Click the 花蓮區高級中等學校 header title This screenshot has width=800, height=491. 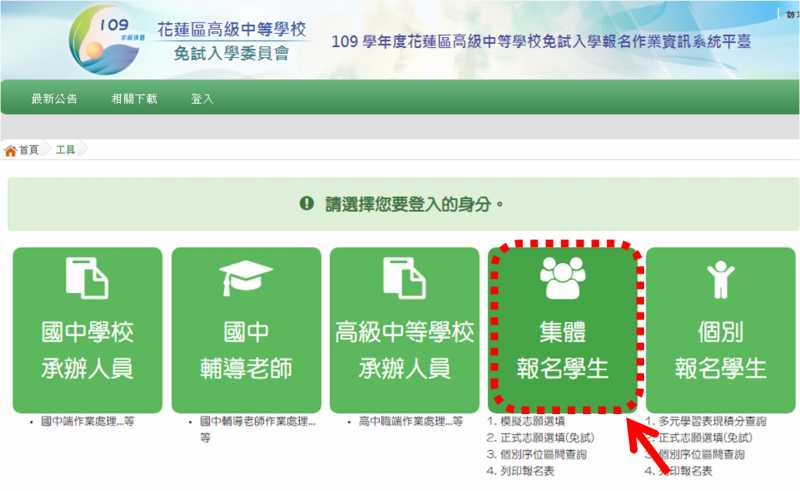tap(232, 29)
